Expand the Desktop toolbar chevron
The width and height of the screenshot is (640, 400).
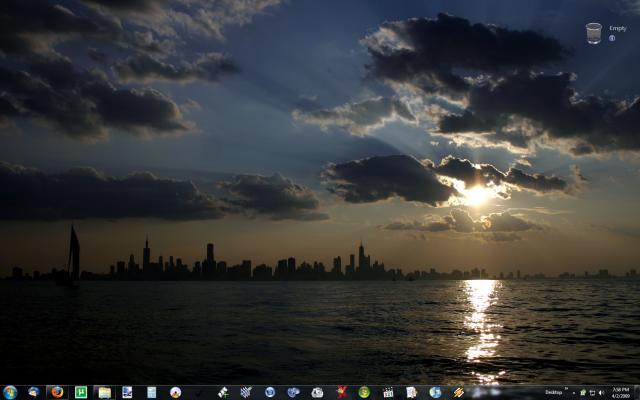click(567, 389)
